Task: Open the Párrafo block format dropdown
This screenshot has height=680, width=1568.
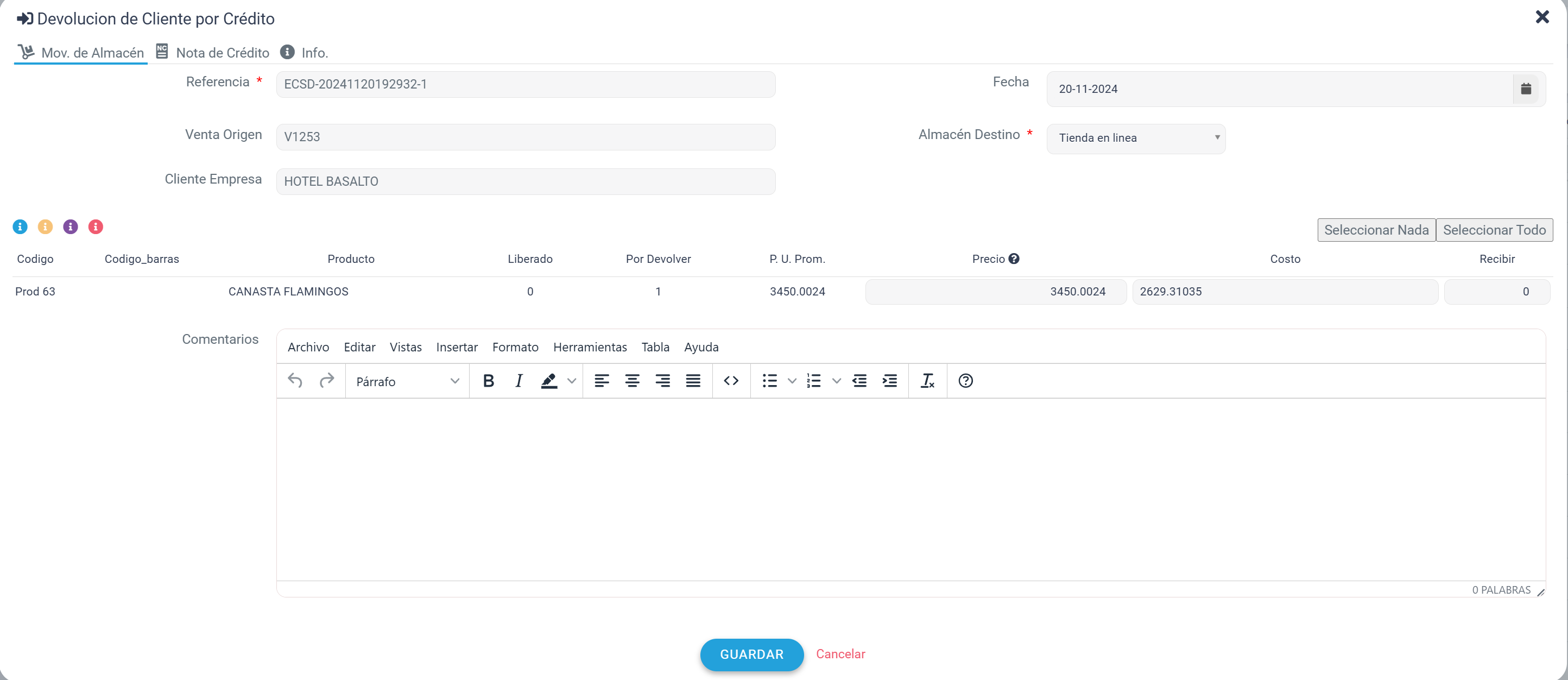Action: point(407,381)
